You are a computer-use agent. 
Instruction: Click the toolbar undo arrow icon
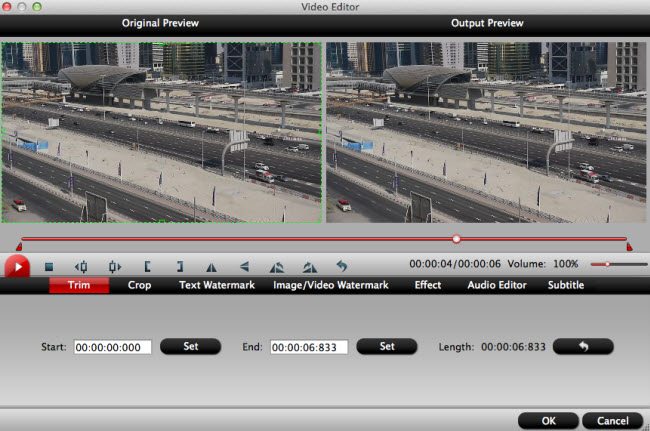342,266
